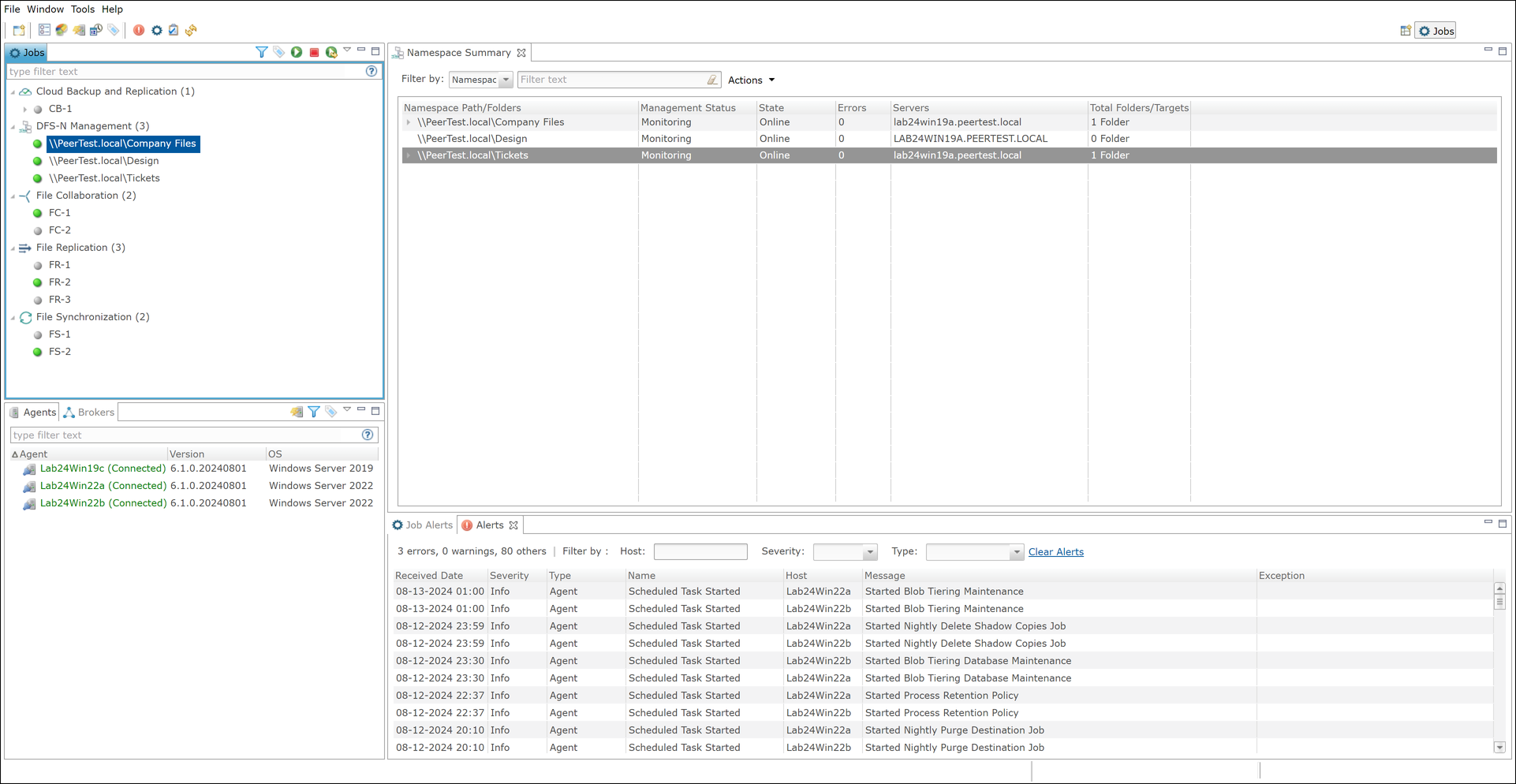Select the Agents tab
Screen dimensions: 1516x784
[33, 413]
